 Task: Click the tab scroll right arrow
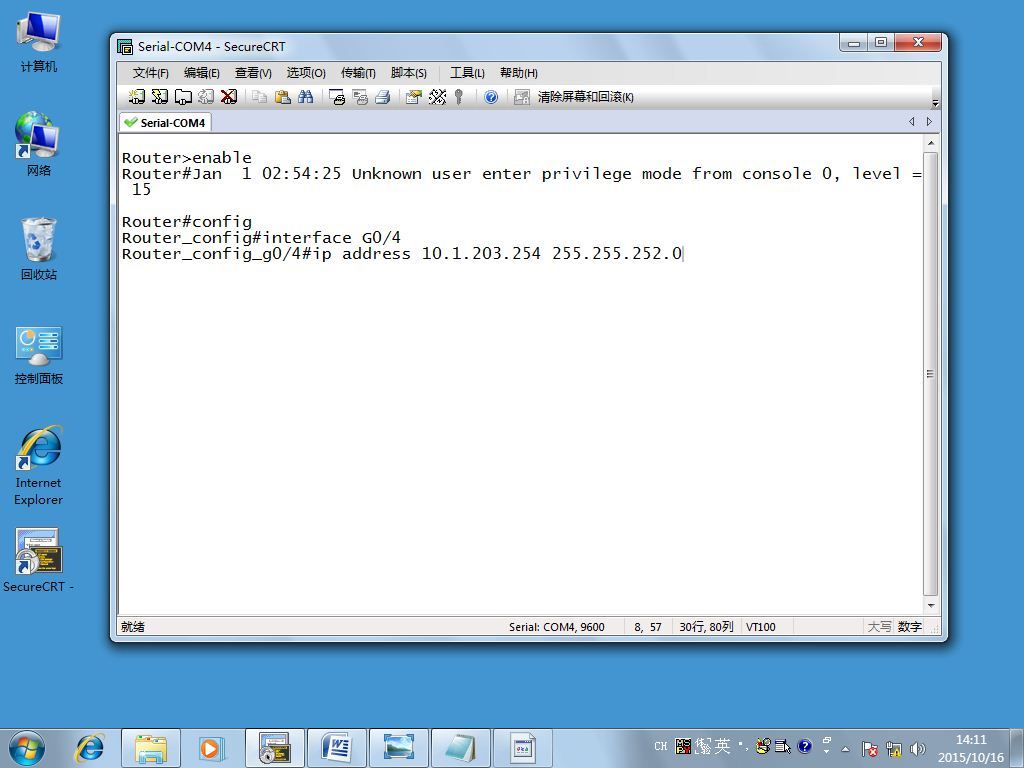point(929,121)
